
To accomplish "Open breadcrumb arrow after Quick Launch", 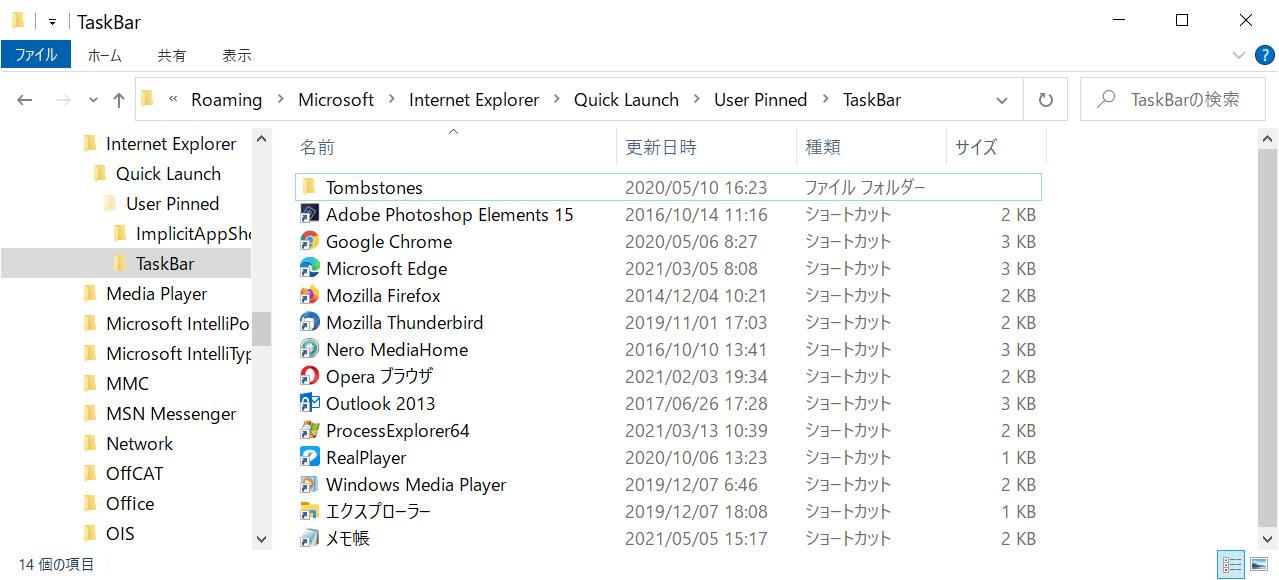I will click(x=697, y=100).
